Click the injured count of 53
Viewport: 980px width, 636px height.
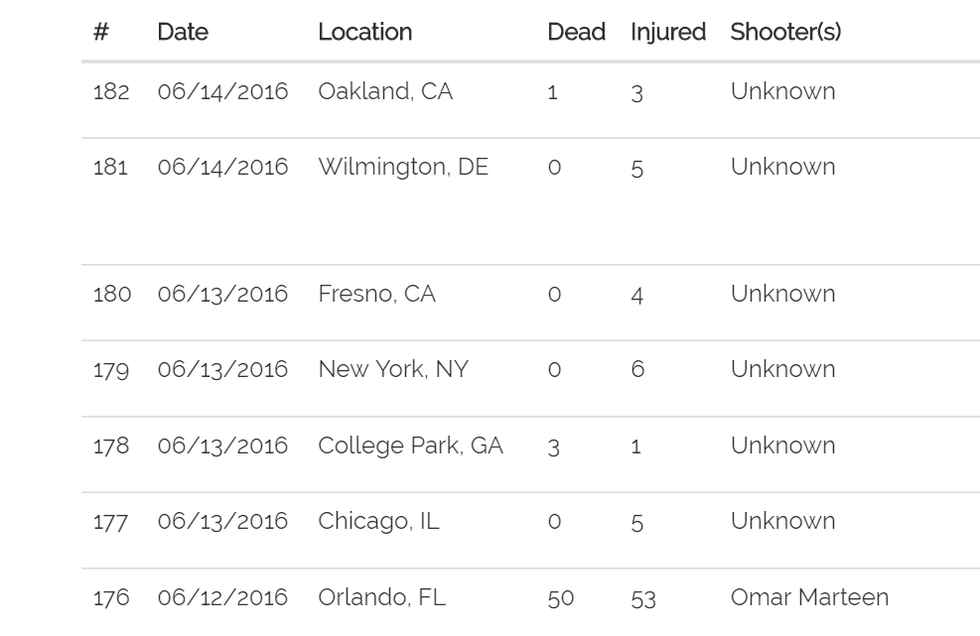643,598
